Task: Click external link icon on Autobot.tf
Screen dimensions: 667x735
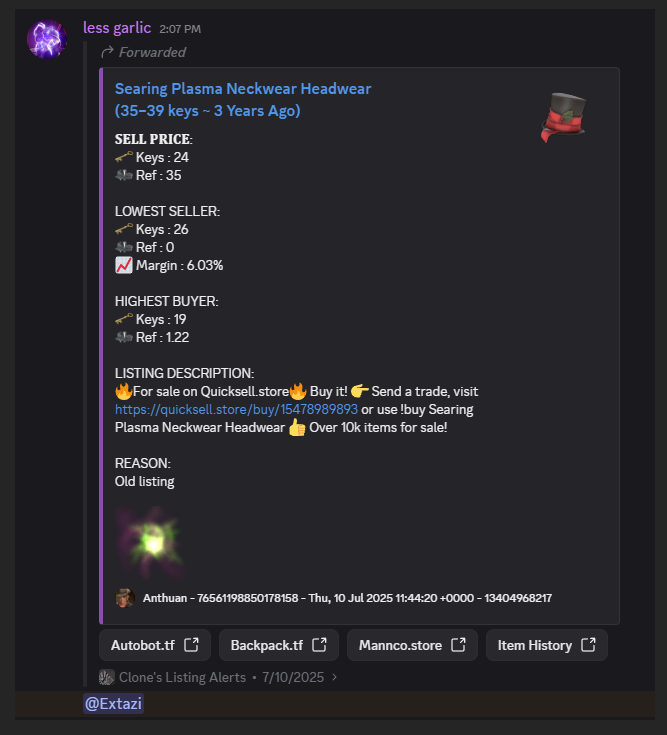Action: click(191, 645)
